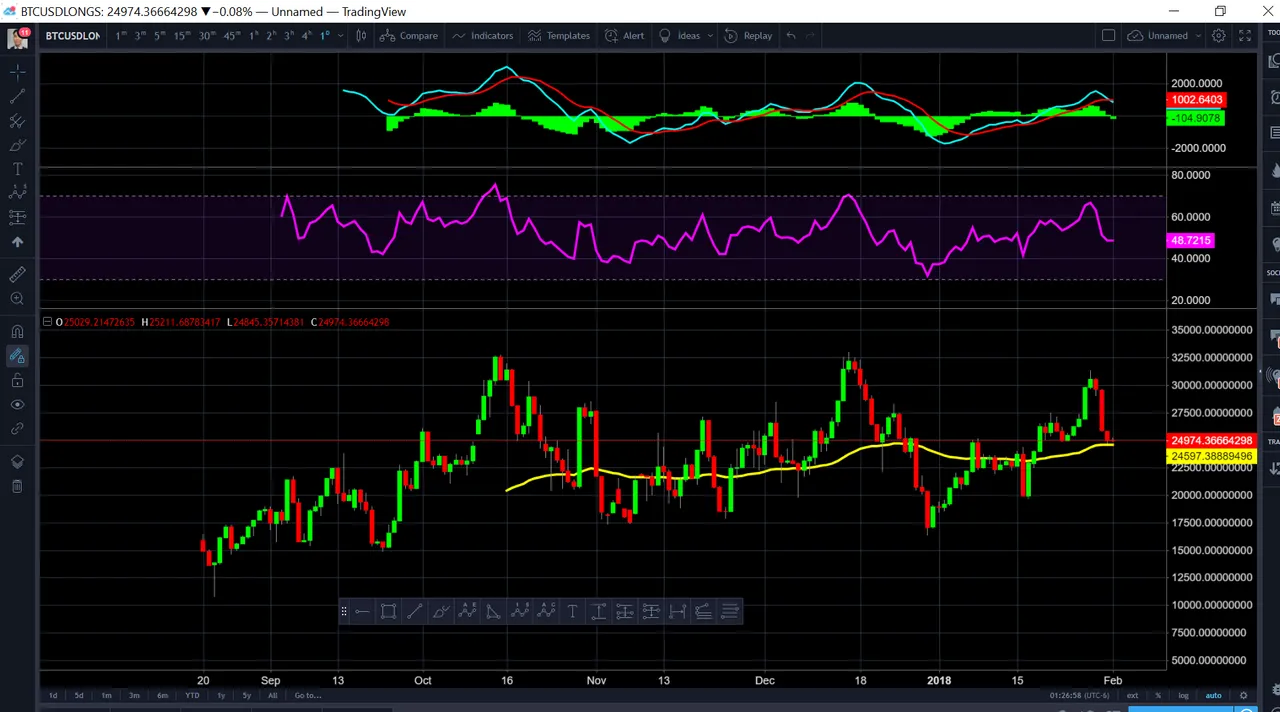Image resolution: width=1280 pixels, height=712 pixels.
Task: Enter fullscreen mode
Action: point(1245,36)
